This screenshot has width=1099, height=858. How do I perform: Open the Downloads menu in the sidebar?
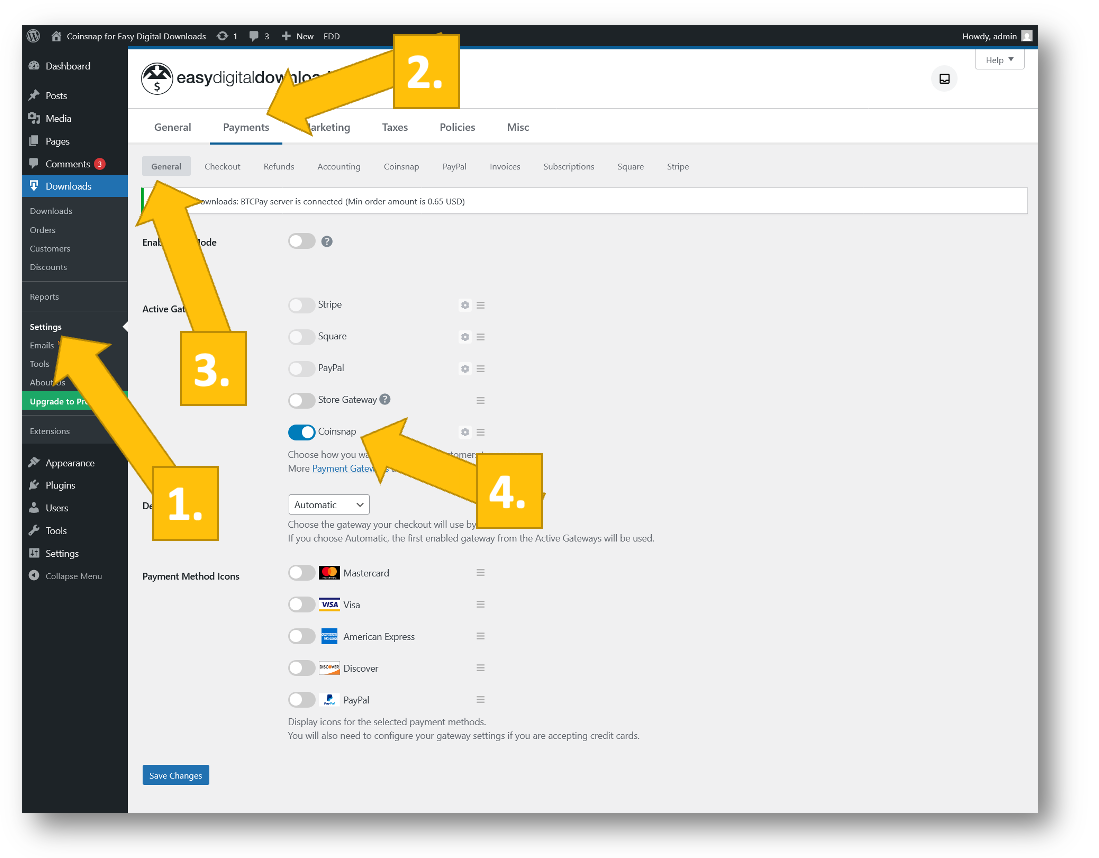[x=74, y=186]
